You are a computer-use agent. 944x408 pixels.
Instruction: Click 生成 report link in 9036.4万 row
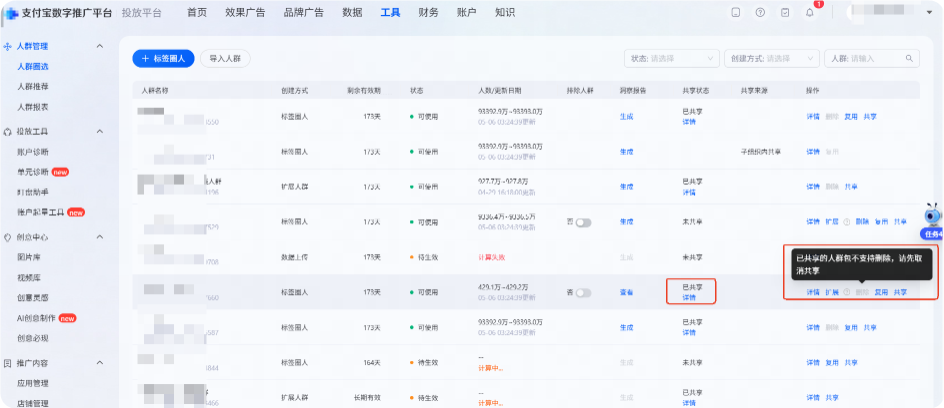tap(626, 222)
